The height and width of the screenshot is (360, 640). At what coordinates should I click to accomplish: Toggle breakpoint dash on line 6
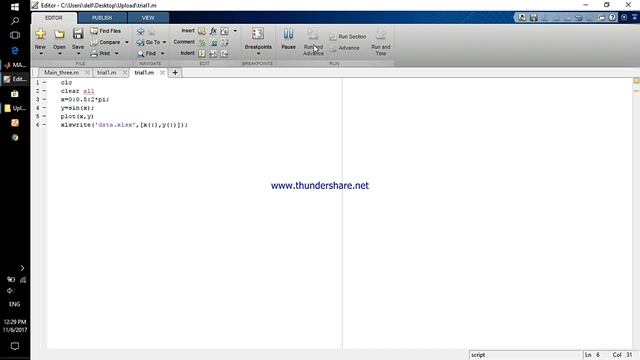click(x=44, y=124)
